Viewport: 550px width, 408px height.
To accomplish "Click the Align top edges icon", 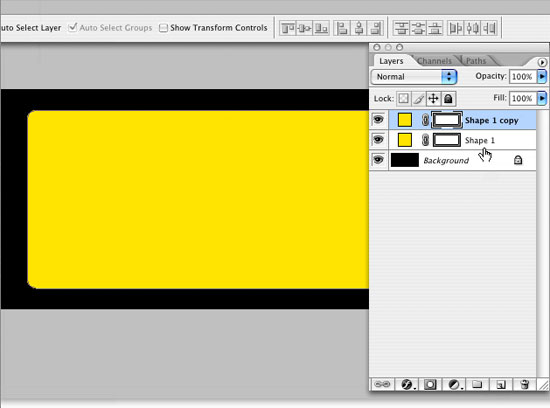I will point(288,28).
